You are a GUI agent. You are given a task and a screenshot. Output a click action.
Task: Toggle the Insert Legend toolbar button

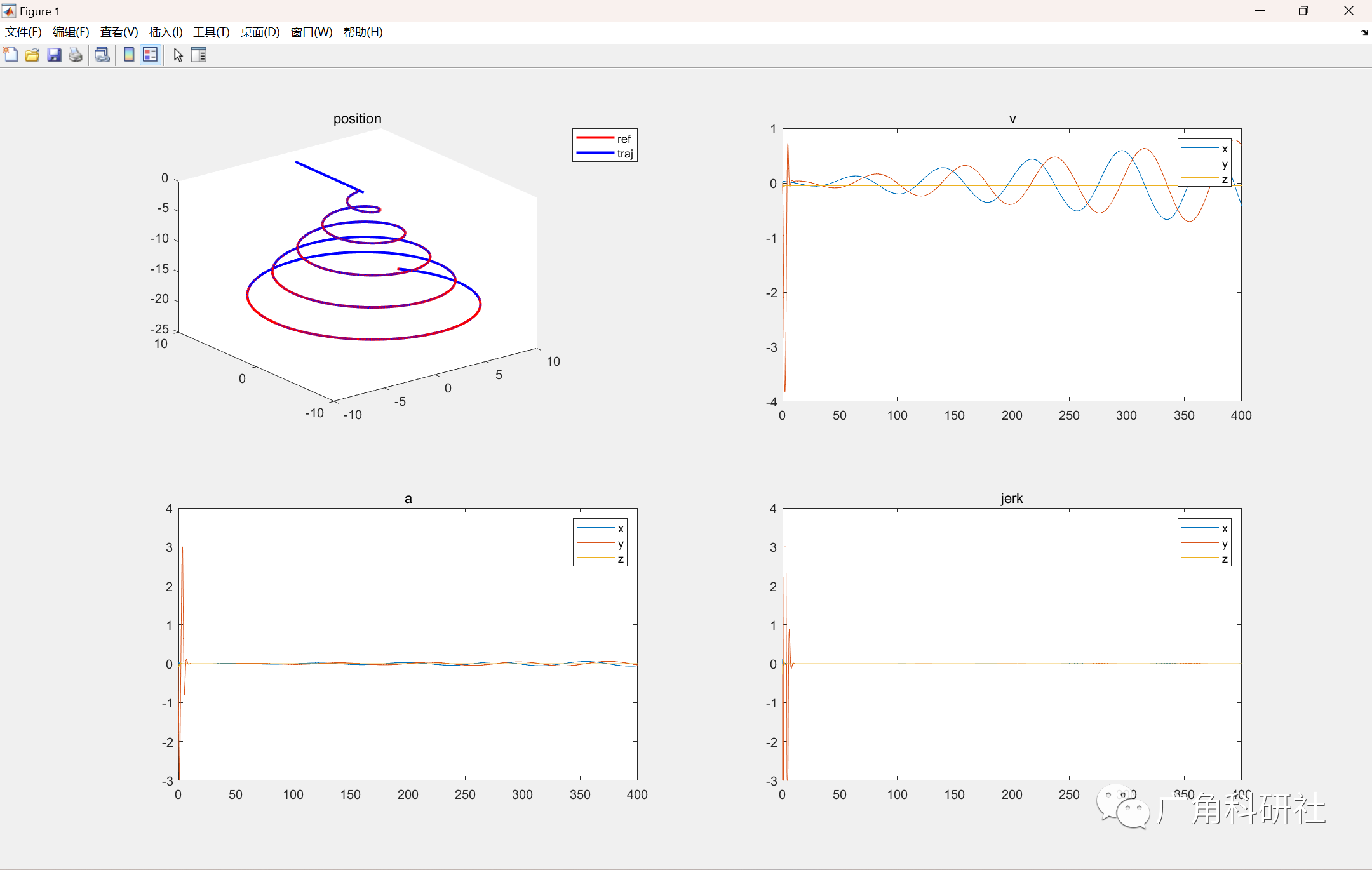150,55
